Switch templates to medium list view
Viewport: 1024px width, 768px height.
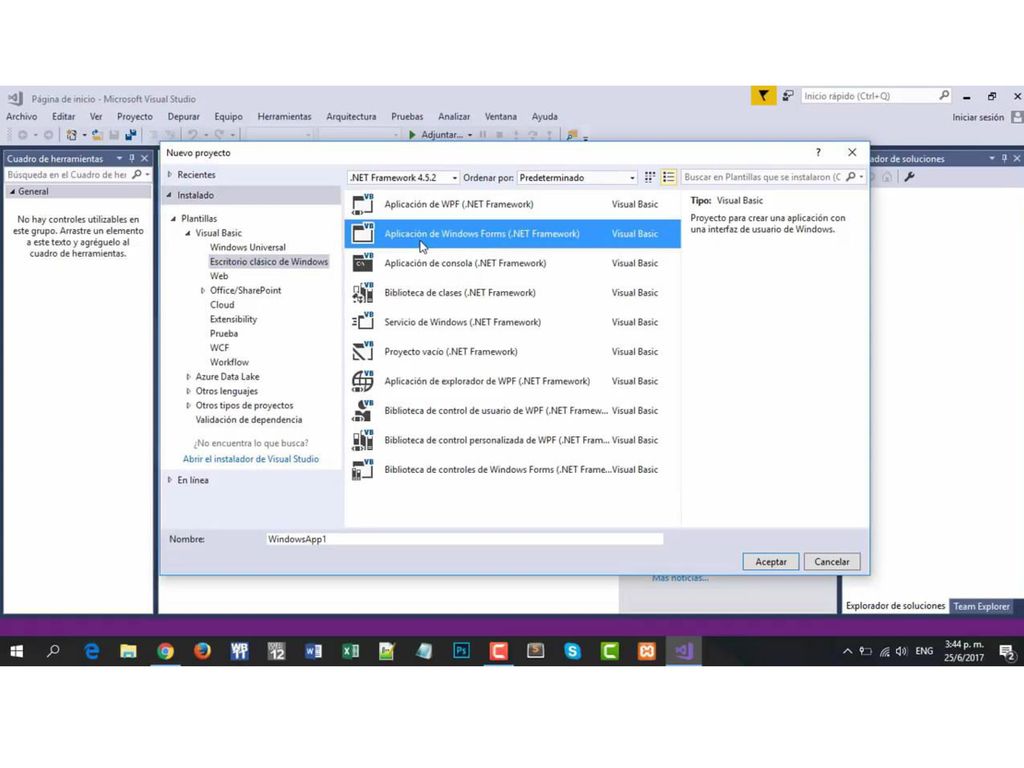(x=668, y=177)
